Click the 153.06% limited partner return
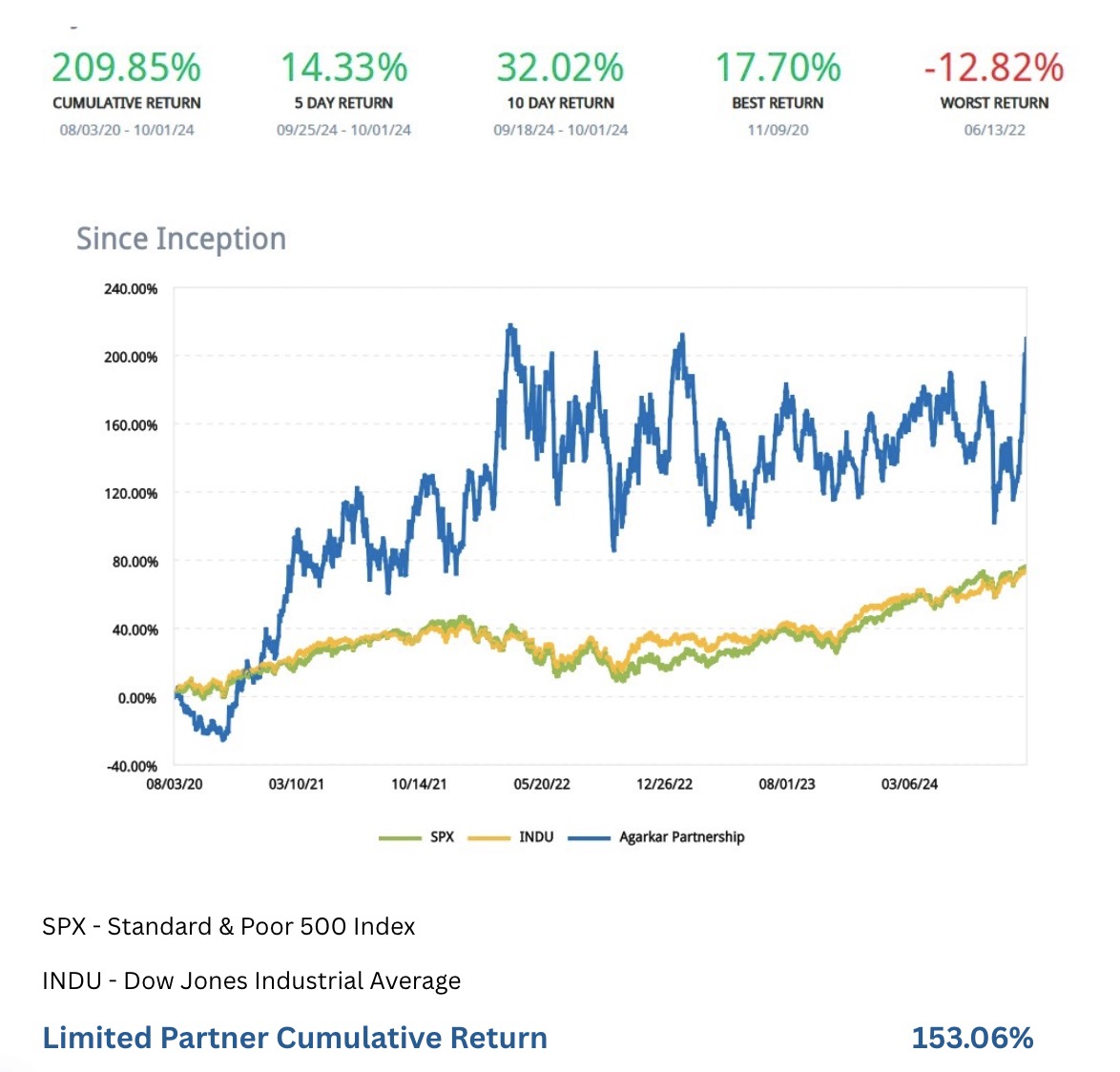 point(972,1038)
